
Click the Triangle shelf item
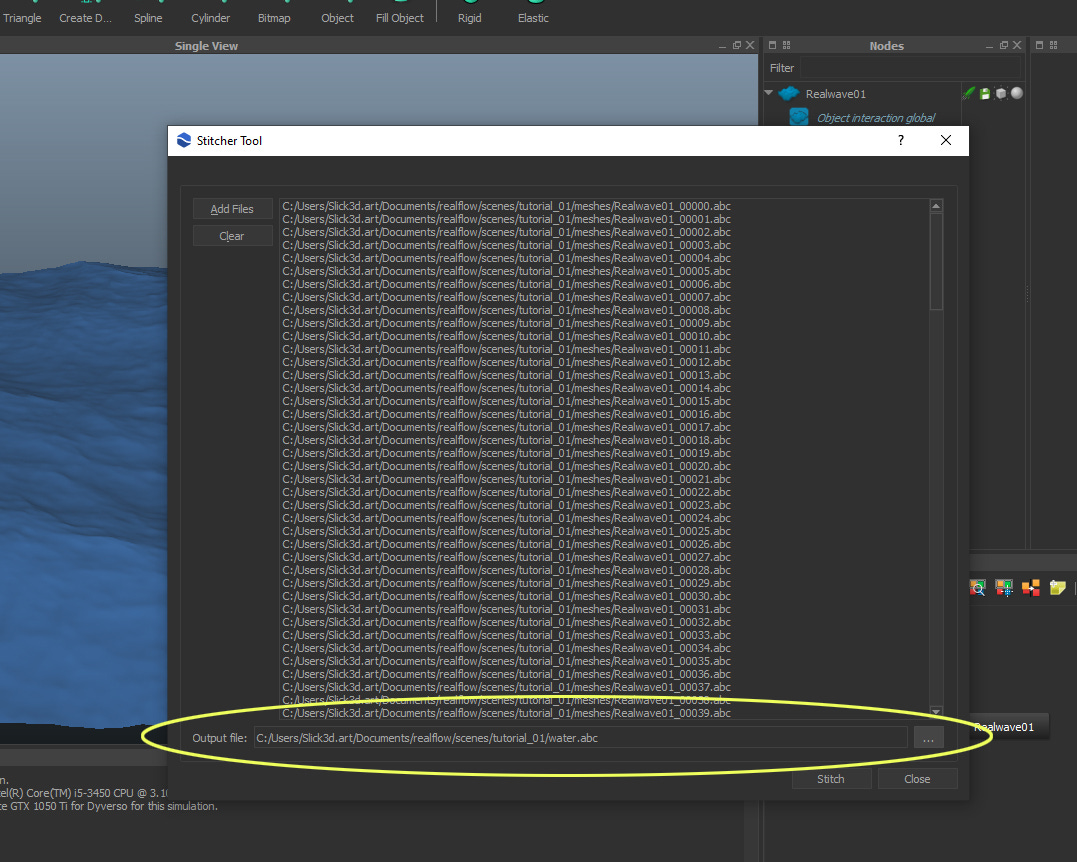coord(22,18)
